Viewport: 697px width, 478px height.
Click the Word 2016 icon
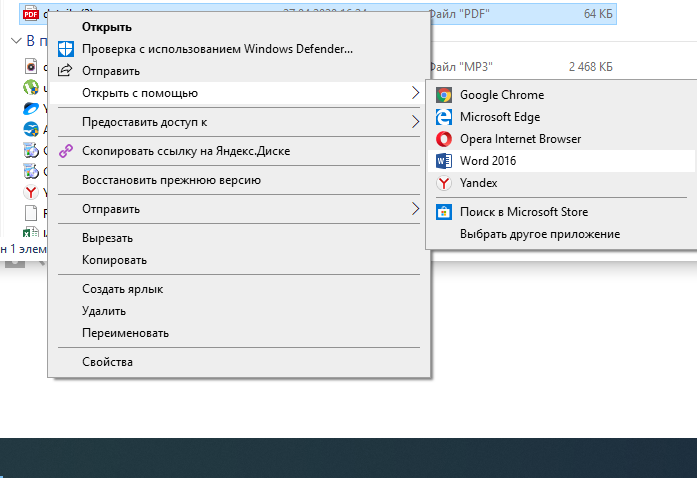pos(444,161)
